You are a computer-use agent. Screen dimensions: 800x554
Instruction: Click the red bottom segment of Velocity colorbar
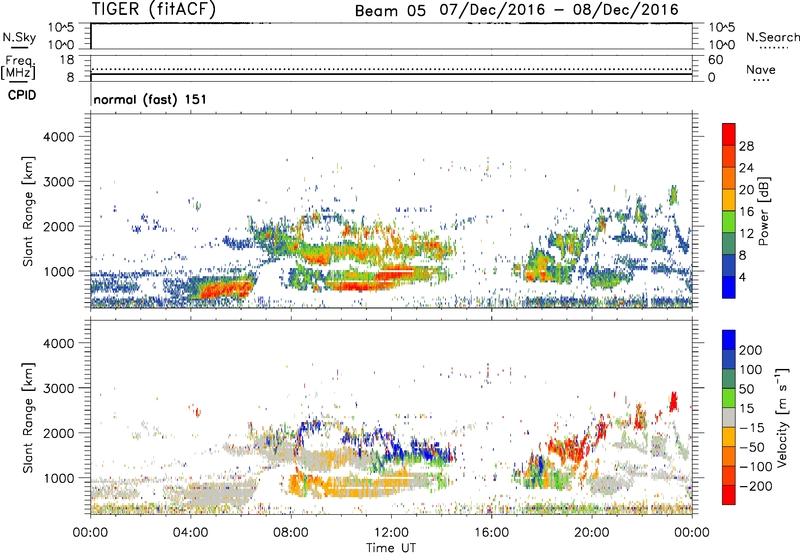click(x=729, y=495)
